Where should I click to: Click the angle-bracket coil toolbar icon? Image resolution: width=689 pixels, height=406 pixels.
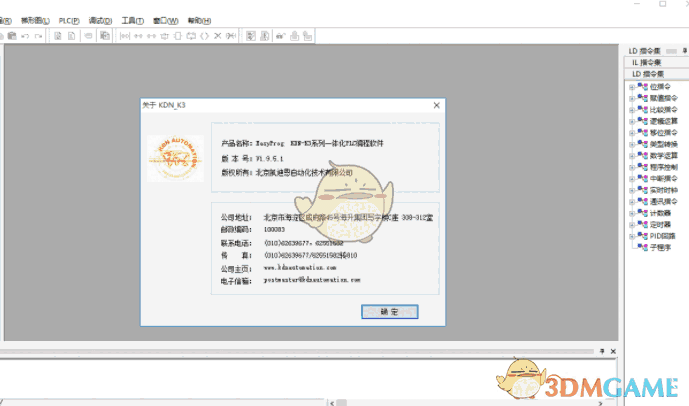(x=204, y=36)
